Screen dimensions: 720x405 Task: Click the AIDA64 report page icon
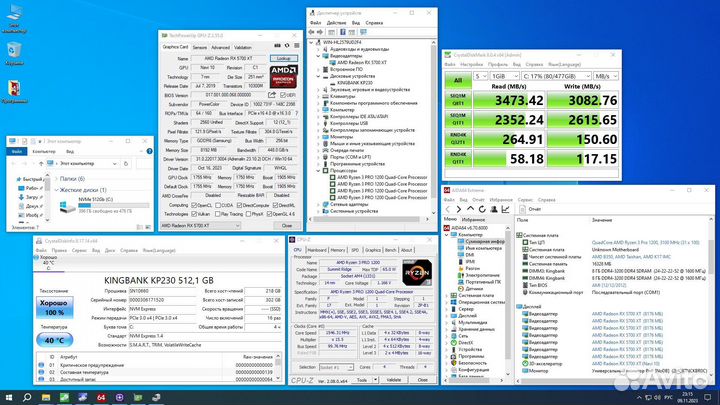(522, 209)
